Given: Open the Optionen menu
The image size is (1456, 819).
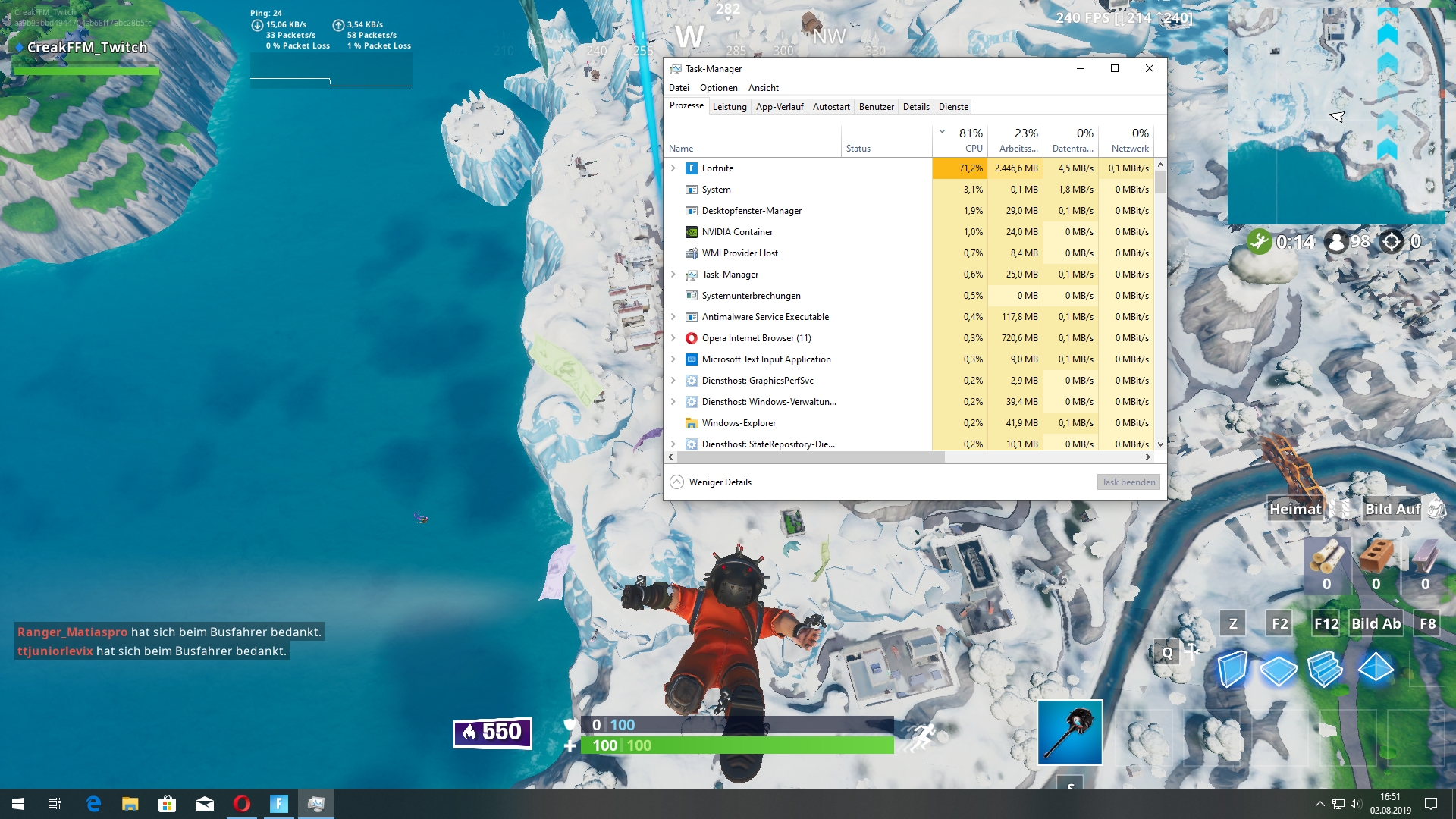Looking at the screenshot, I should [718, 88].
